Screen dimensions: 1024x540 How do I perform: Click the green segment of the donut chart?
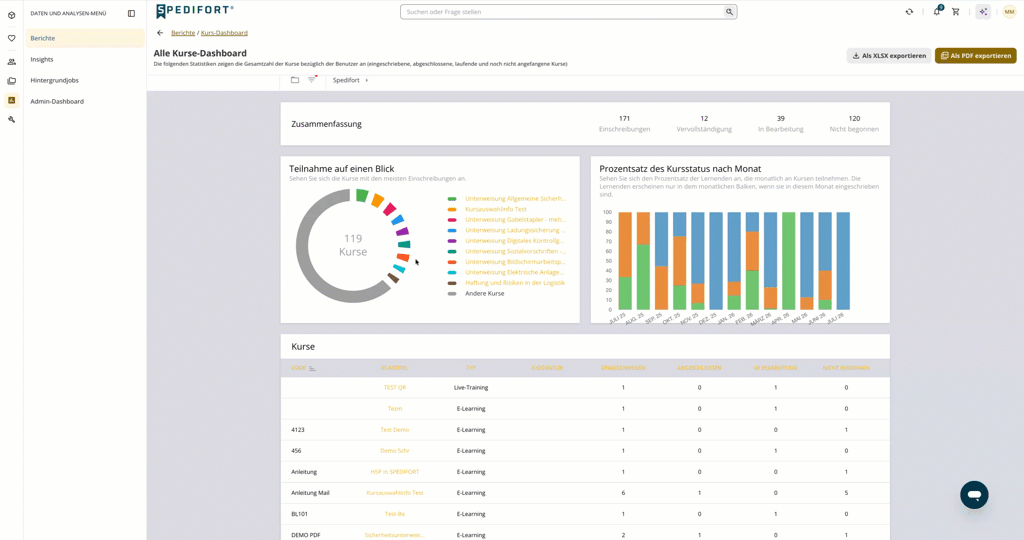click(362, 195)
